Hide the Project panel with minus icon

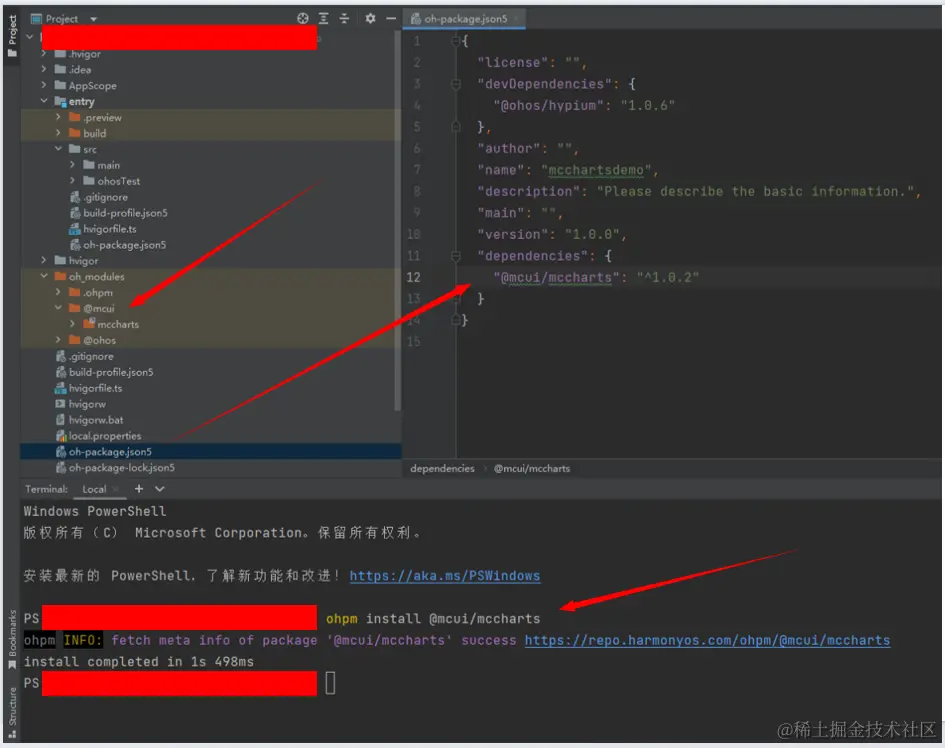tap(391, 19)
